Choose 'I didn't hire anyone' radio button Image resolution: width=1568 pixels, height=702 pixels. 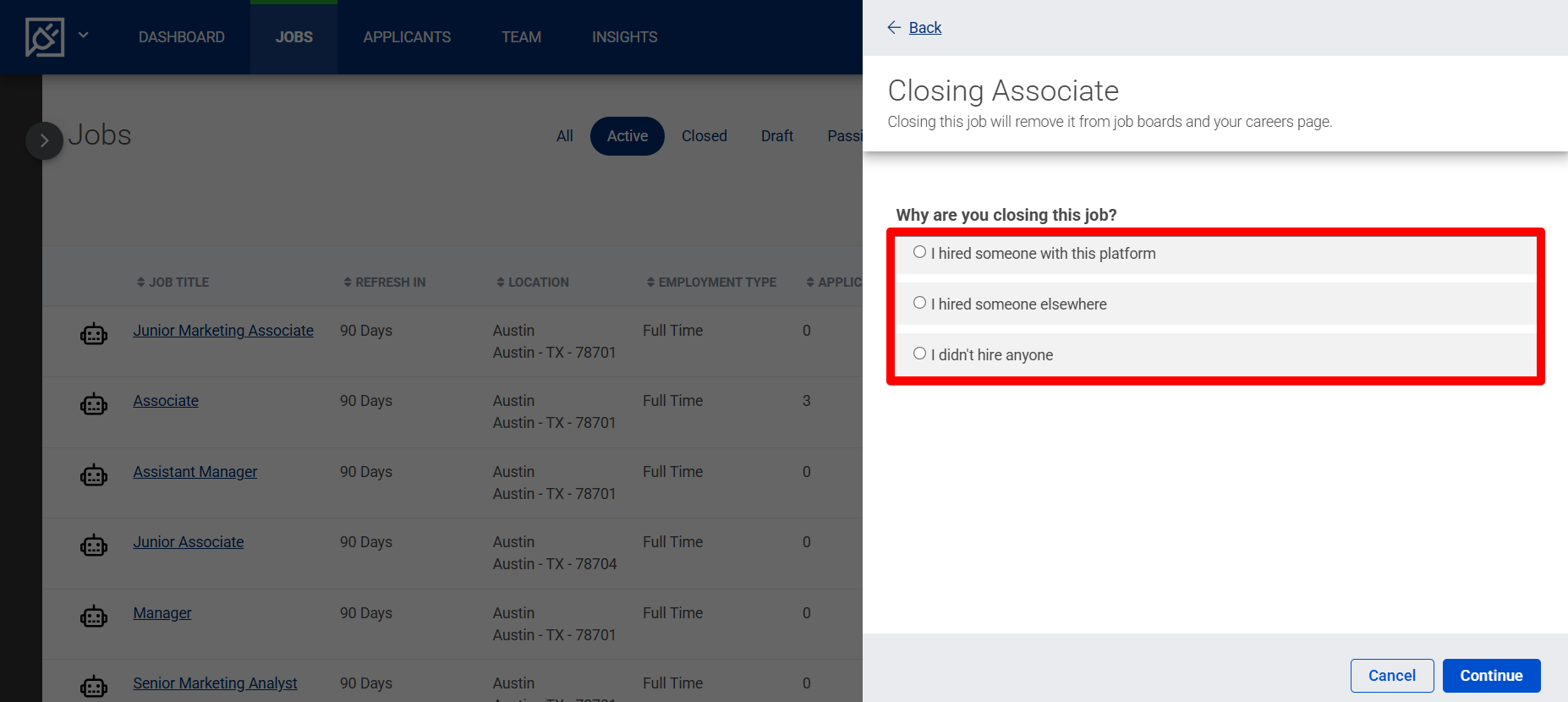pos(919,354)
